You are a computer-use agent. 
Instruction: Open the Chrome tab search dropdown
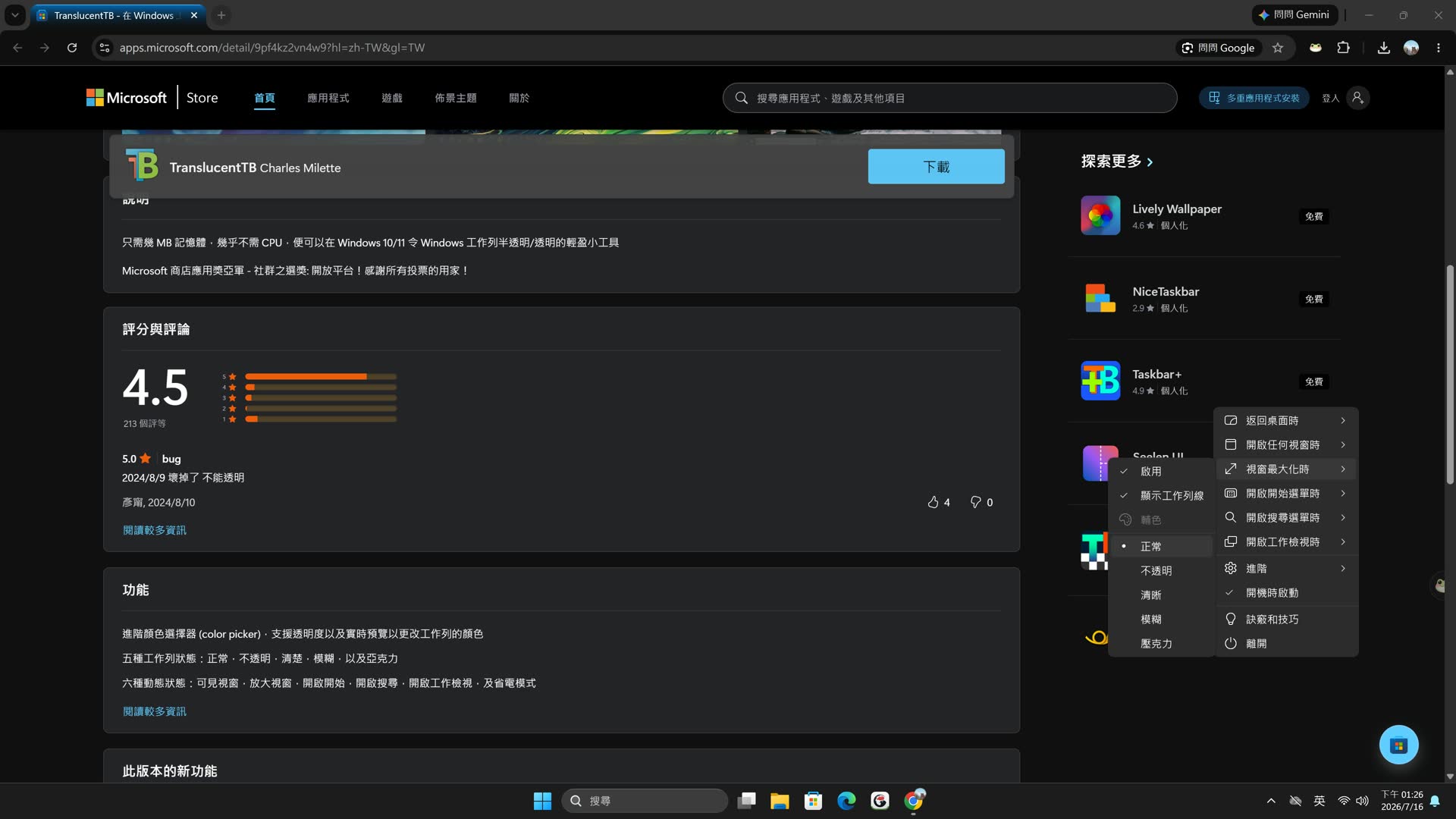coord(14,15)
